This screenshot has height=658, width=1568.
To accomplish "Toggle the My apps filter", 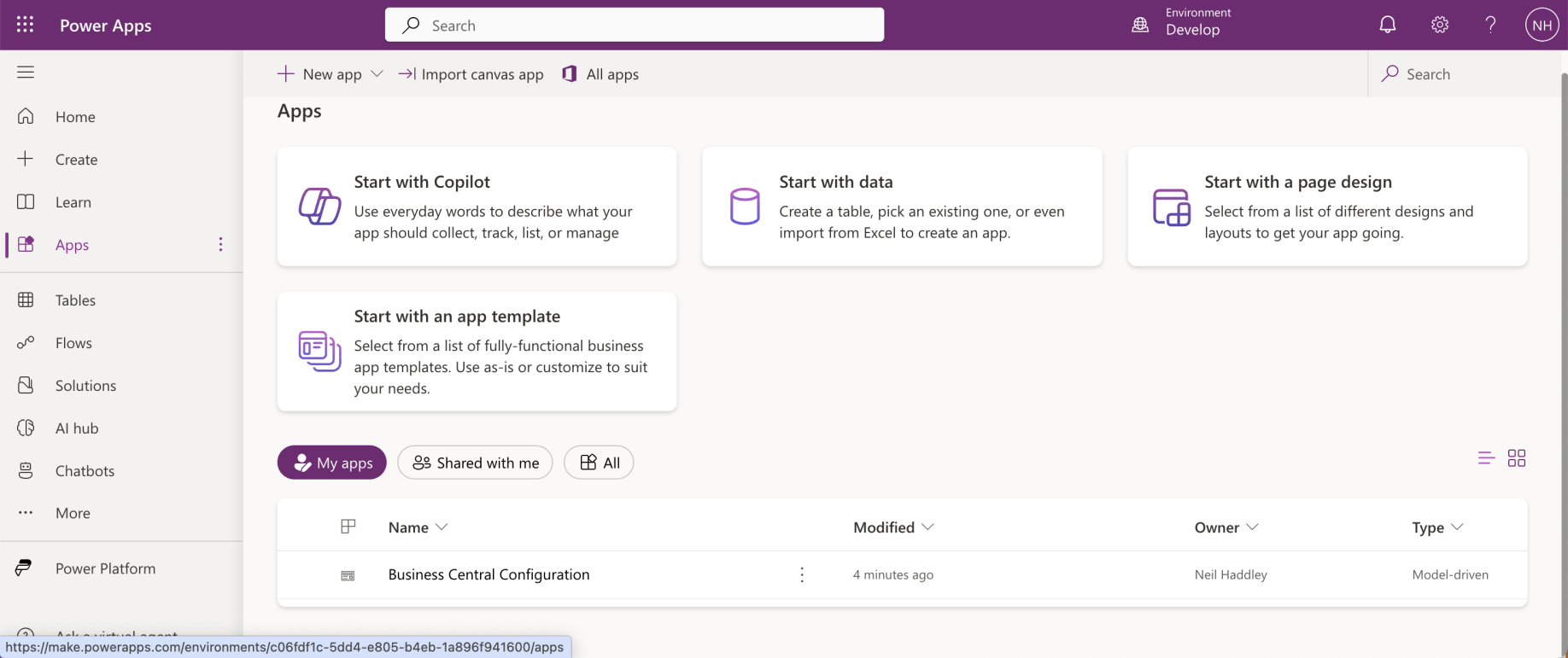I will pos(331,463).
